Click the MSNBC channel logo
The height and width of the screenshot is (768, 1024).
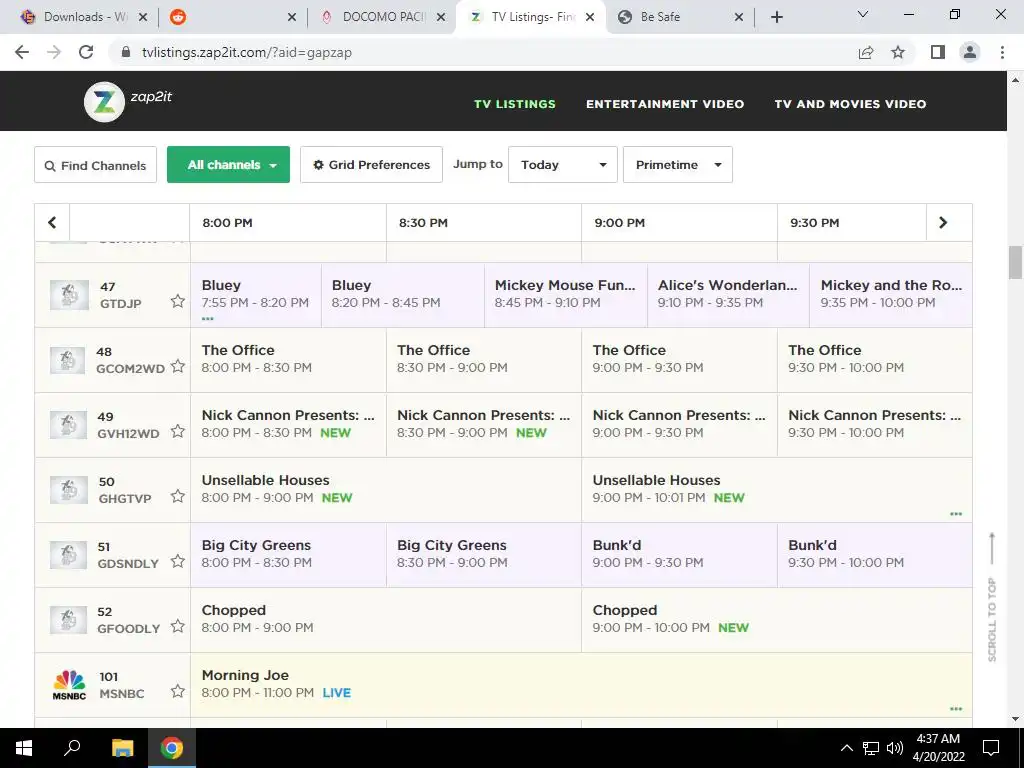(69, 684)
